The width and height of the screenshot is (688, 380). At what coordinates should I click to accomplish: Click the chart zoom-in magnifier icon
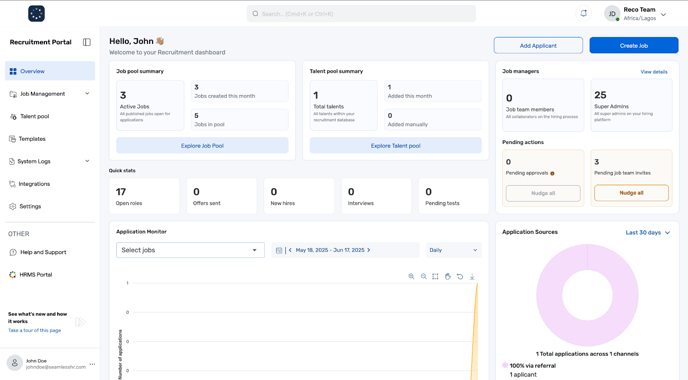[x=411, y=276]
